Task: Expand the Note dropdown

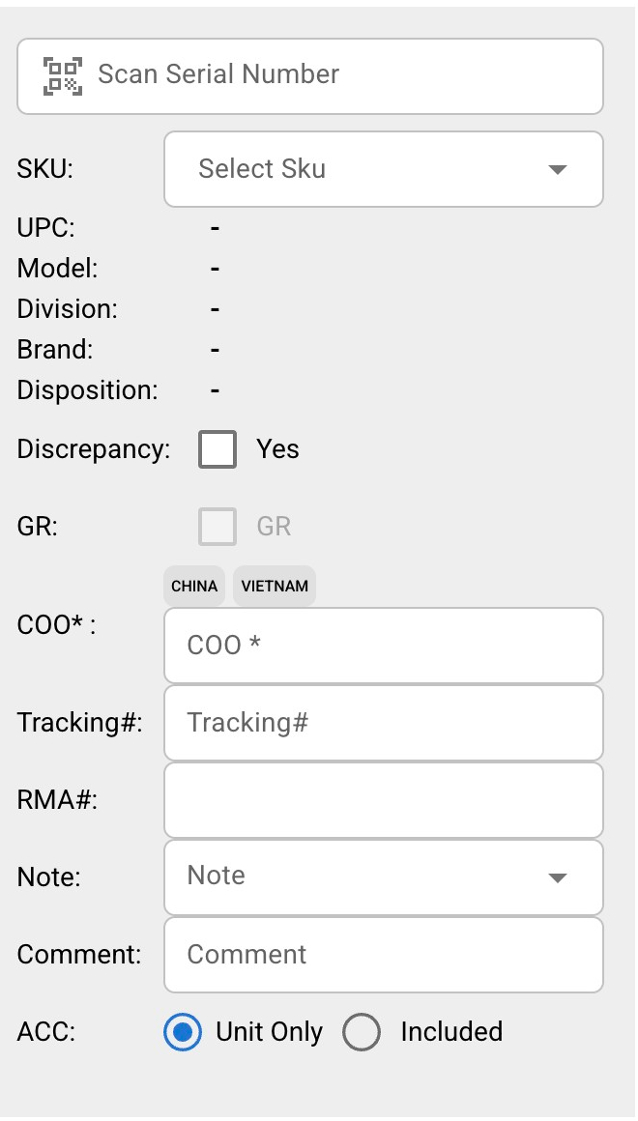Action: (x=360, y=876)
